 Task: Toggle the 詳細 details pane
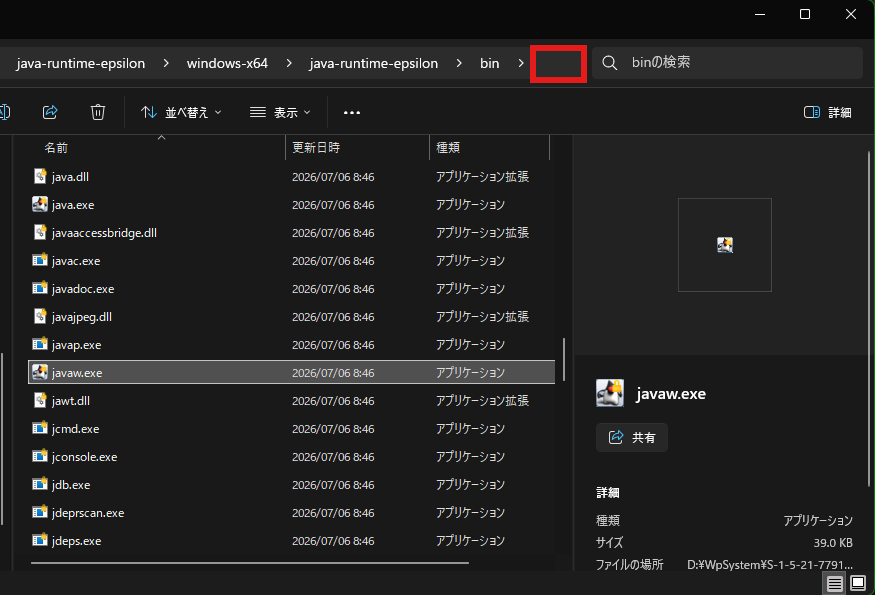(x=828, y=113)
